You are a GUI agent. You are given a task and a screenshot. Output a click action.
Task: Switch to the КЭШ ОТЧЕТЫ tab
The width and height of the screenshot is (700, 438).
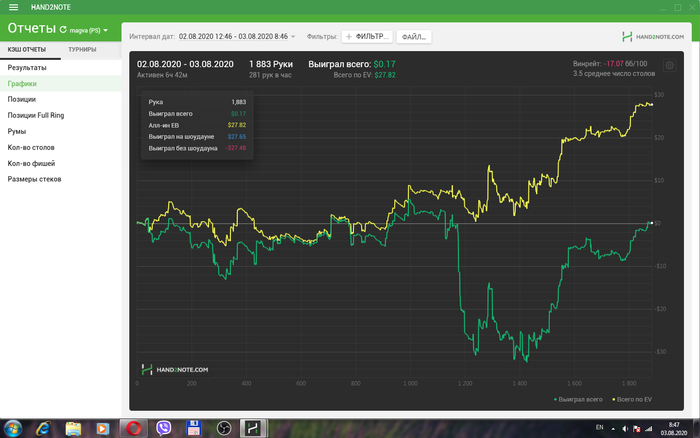click(x=27, y=50)
